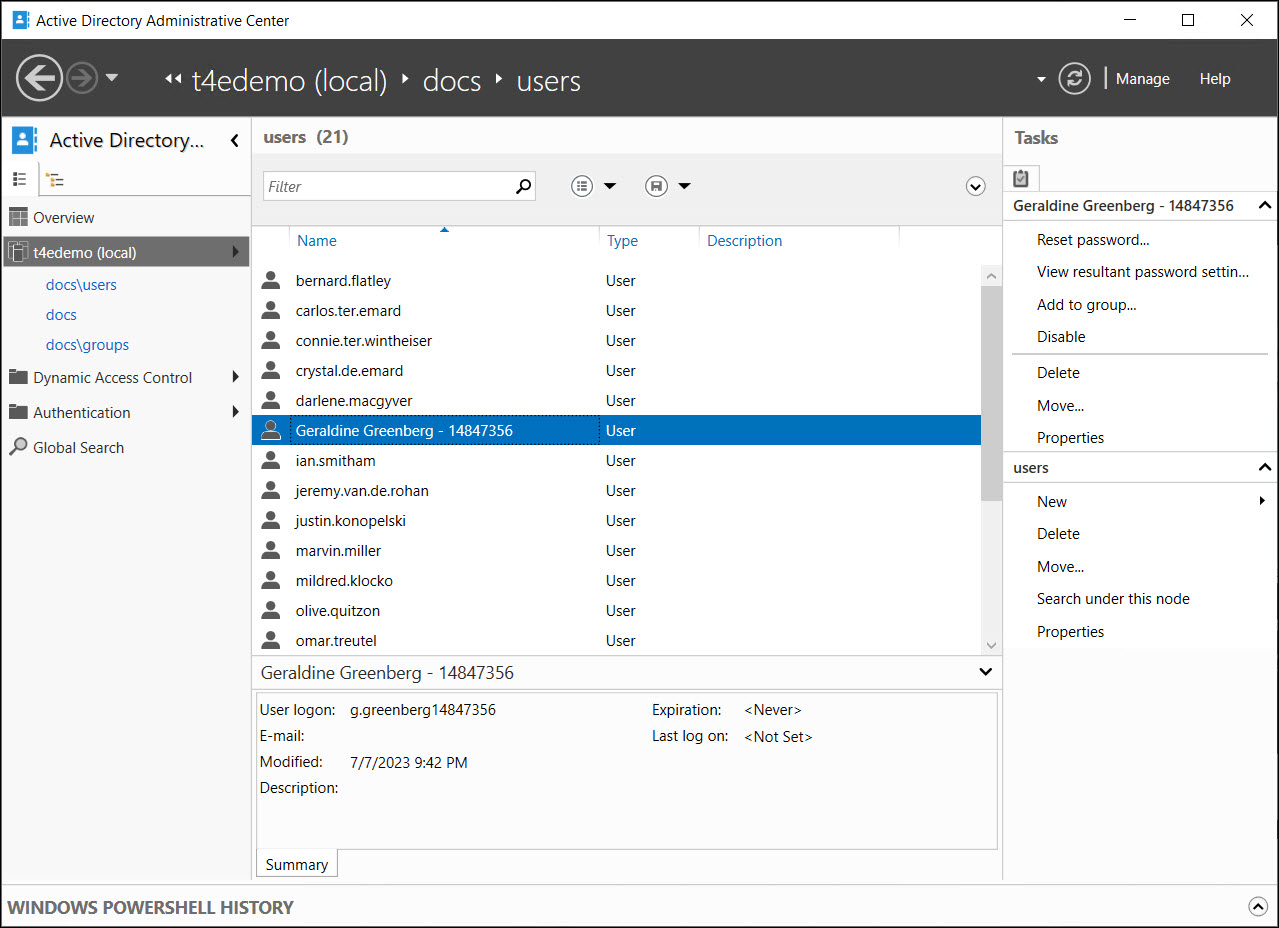Viewport: 1279px width, 928px height.
Task: Click the magnifier icon in Filter box
Action: (523, 186)
